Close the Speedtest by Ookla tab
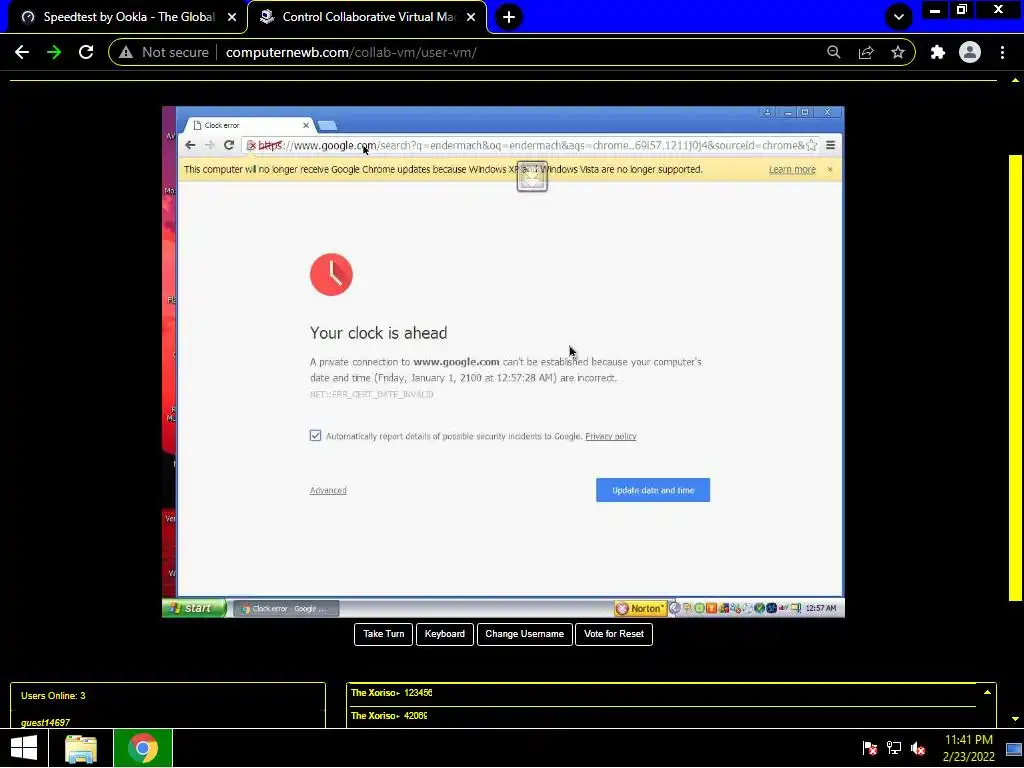This screenshot has width=1024, height=768. point(232,17)
